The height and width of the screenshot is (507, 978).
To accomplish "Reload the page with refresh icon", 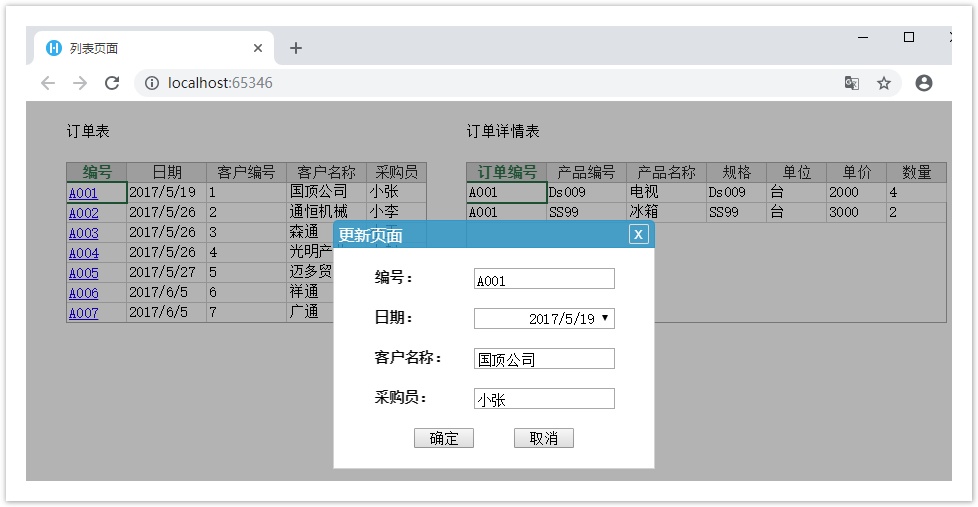I will tap(112, 83).
